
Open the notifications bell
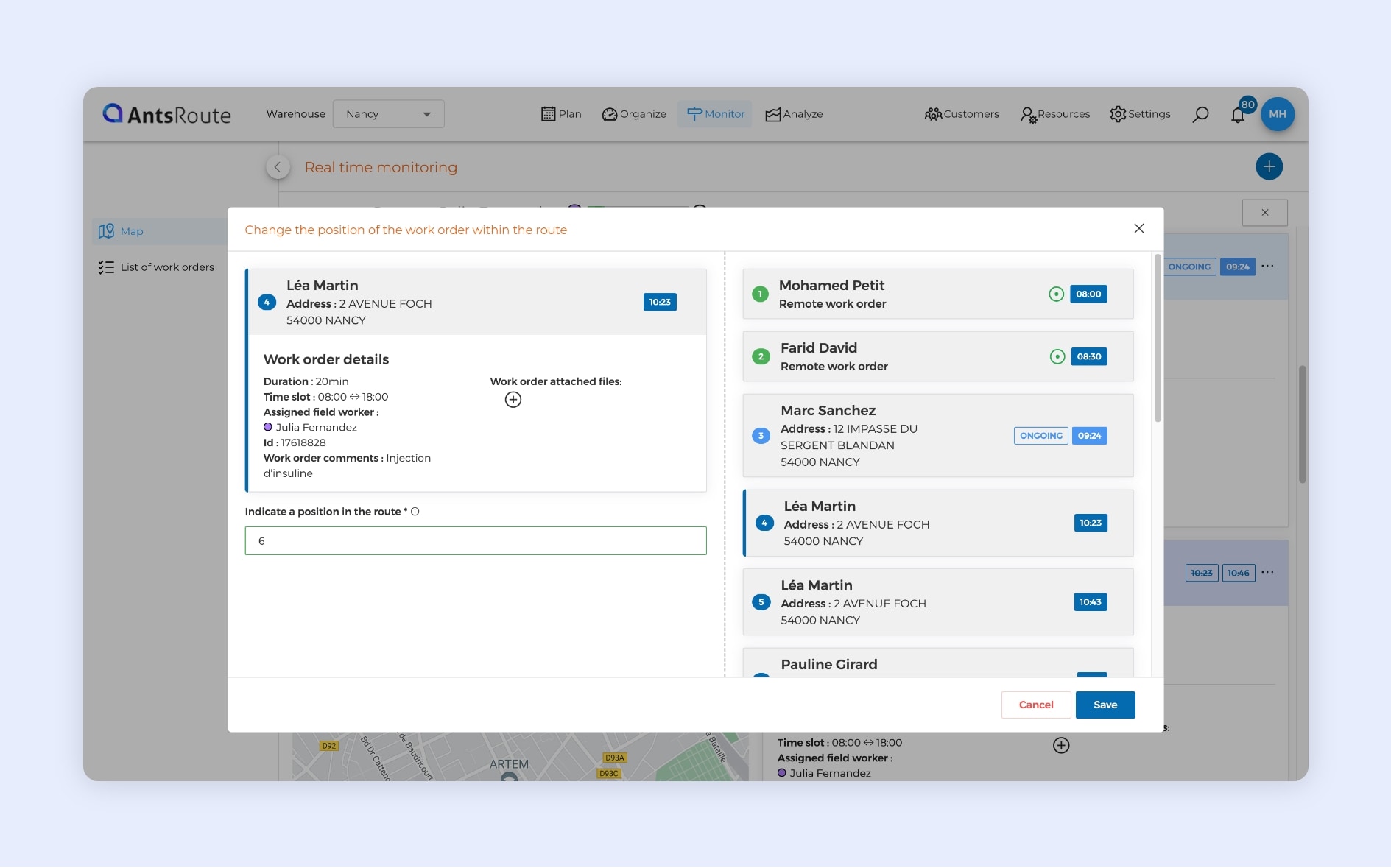[x=1238, y=115]
